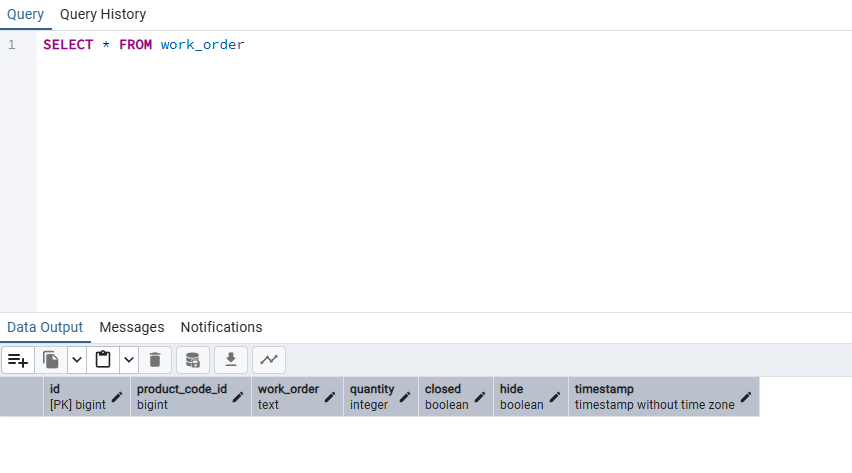Click the Delete row trash icon

point(155,360)
